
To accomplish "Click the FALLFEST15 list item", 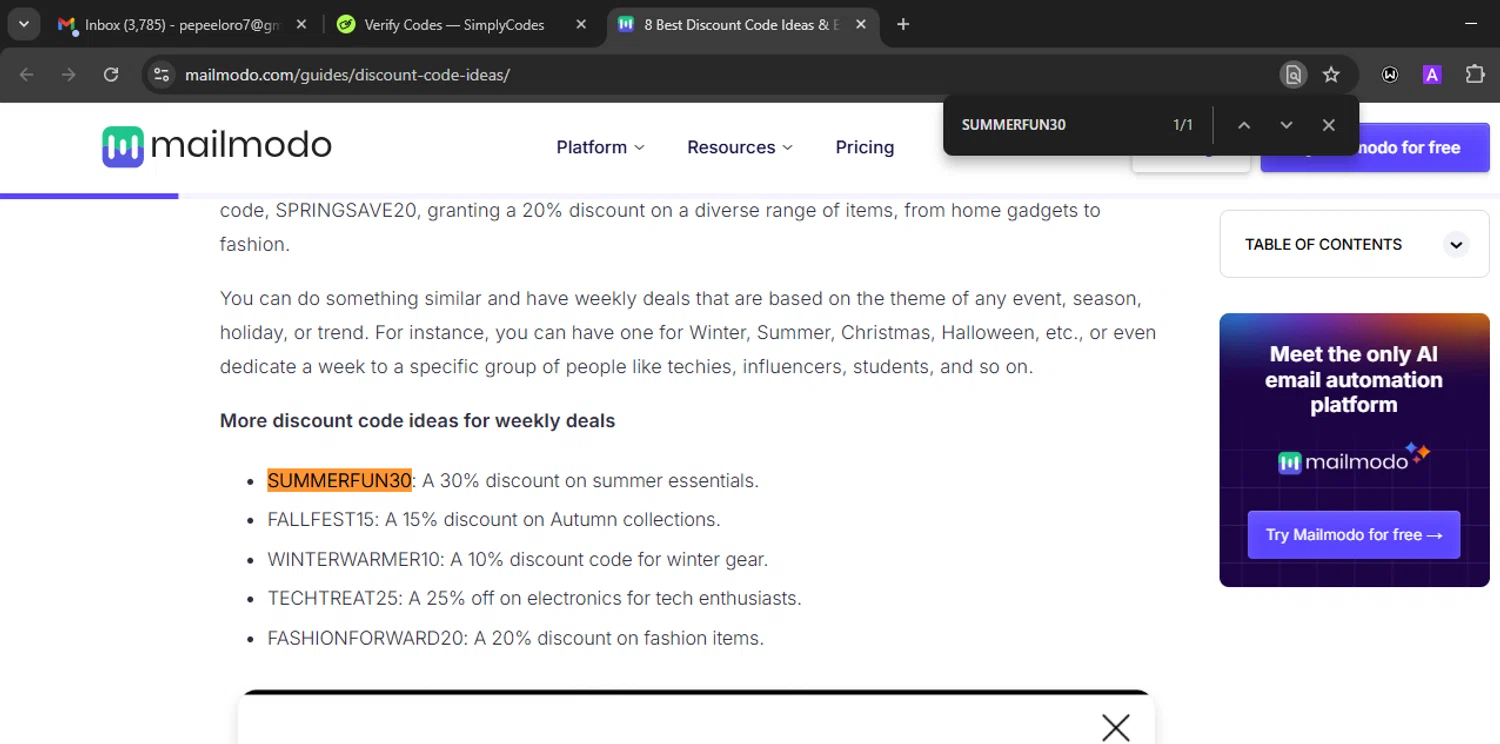I will click(x=494, y=520).
